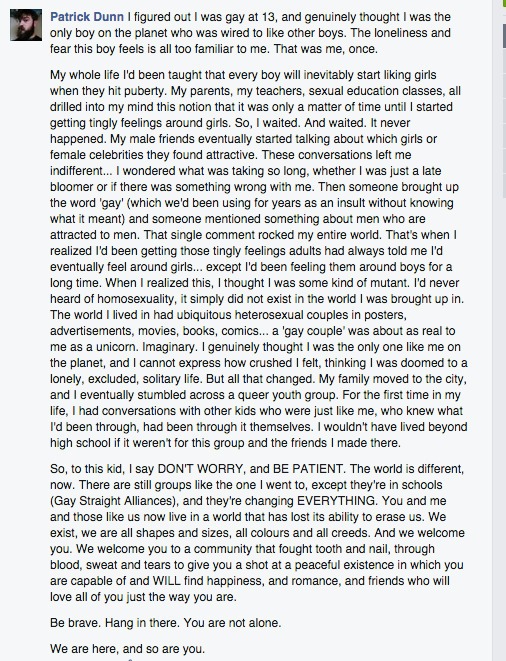
Task: Click the green element at the top-right corner
Action: point(504,3)
